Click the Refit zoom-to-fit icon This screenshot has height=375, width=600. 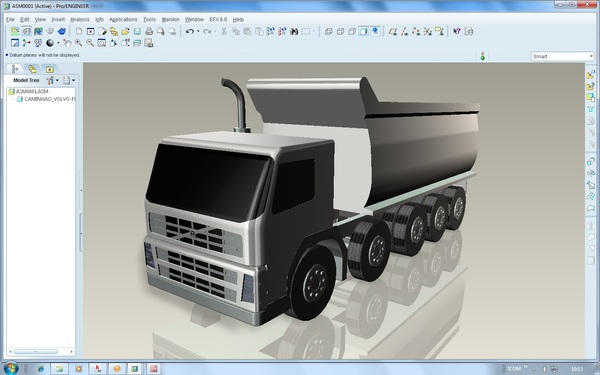[x=101, y=43]
